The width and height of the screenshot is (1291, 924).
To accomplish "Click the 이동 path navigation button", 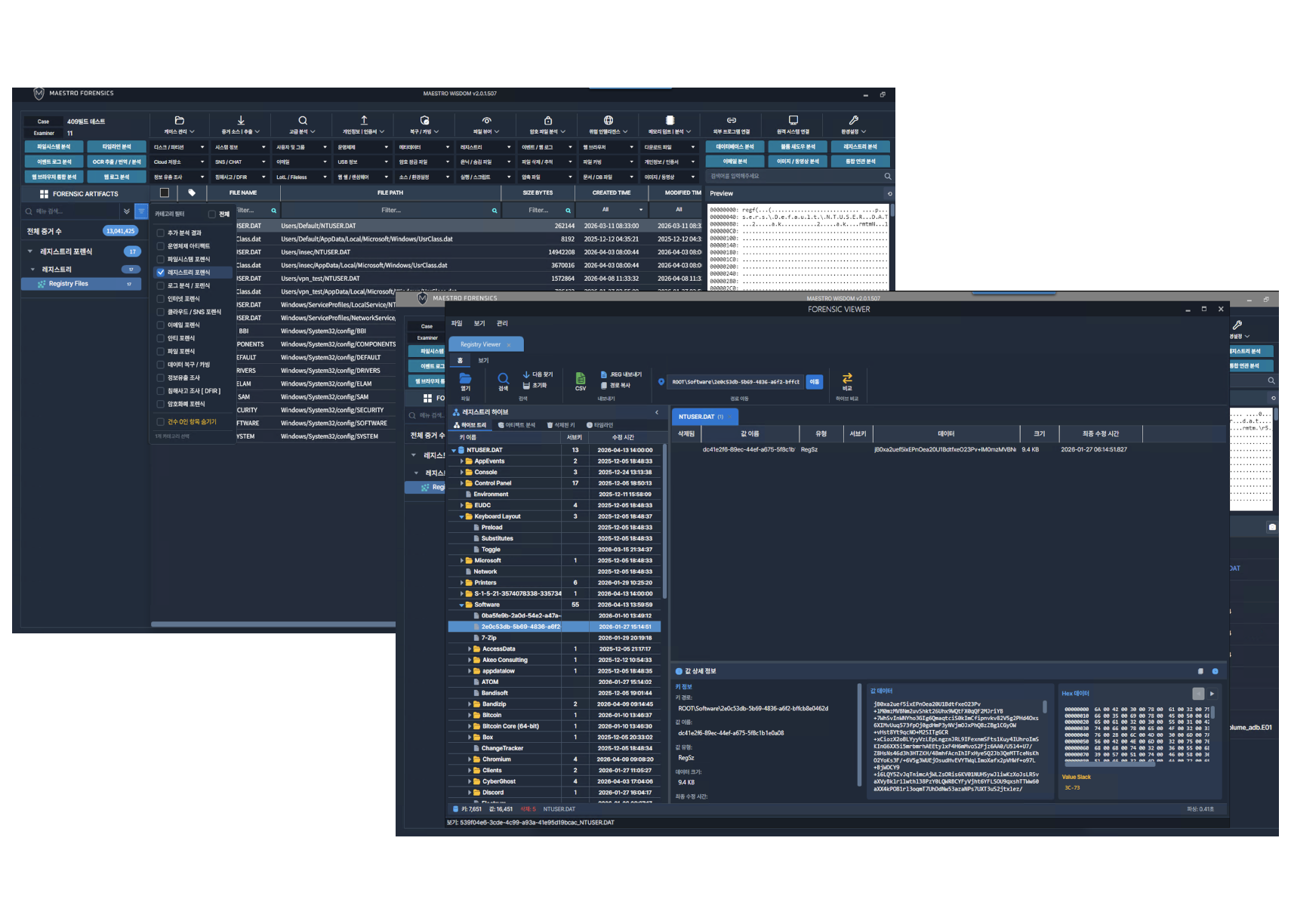I will coord(815,382).
